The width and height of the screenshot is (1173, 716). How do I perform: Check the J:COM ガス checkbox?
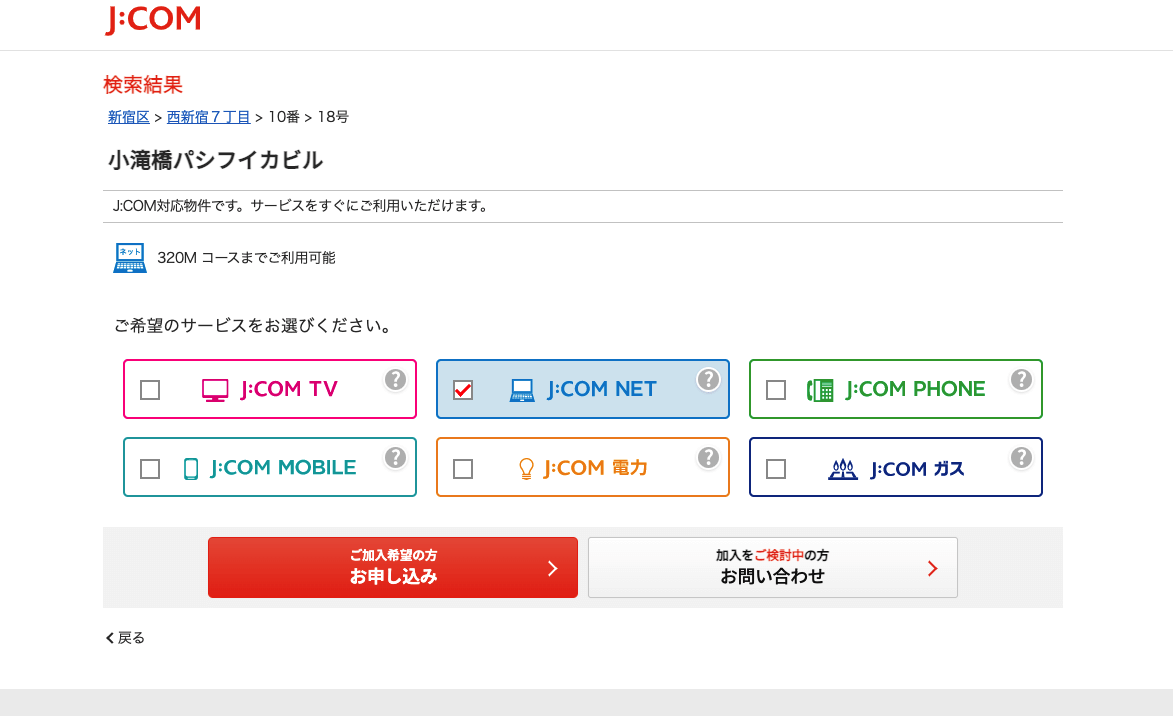(x=776, y=469)
